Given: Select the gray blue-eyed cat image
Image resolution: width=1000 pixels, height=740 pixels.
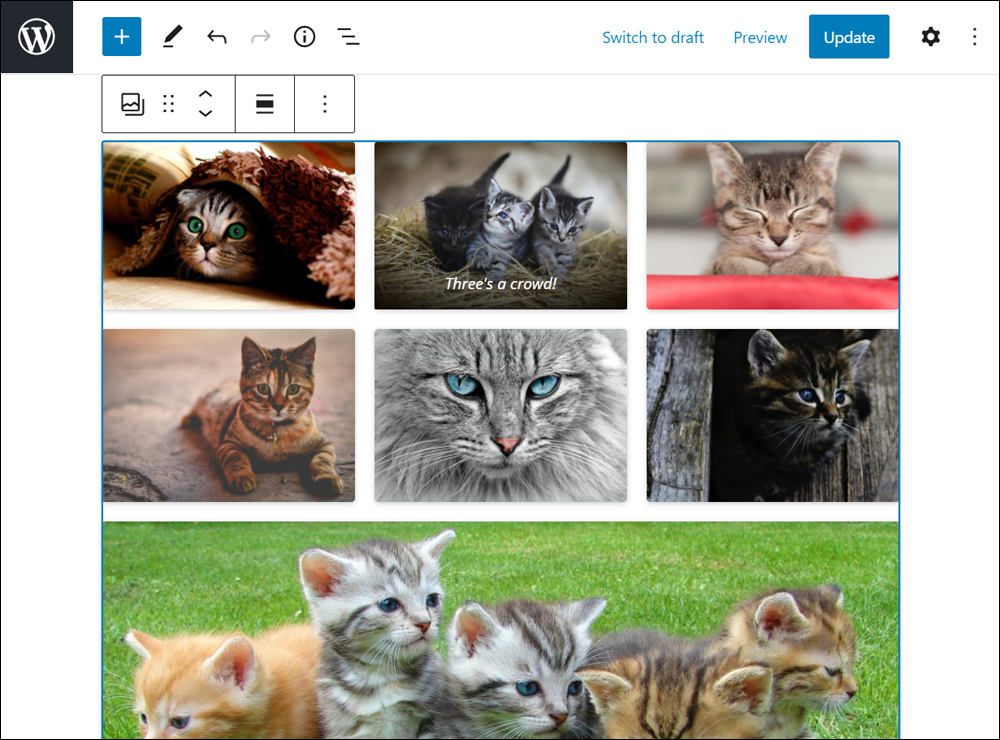Looking at the screenshot, I should pos(501,415).
